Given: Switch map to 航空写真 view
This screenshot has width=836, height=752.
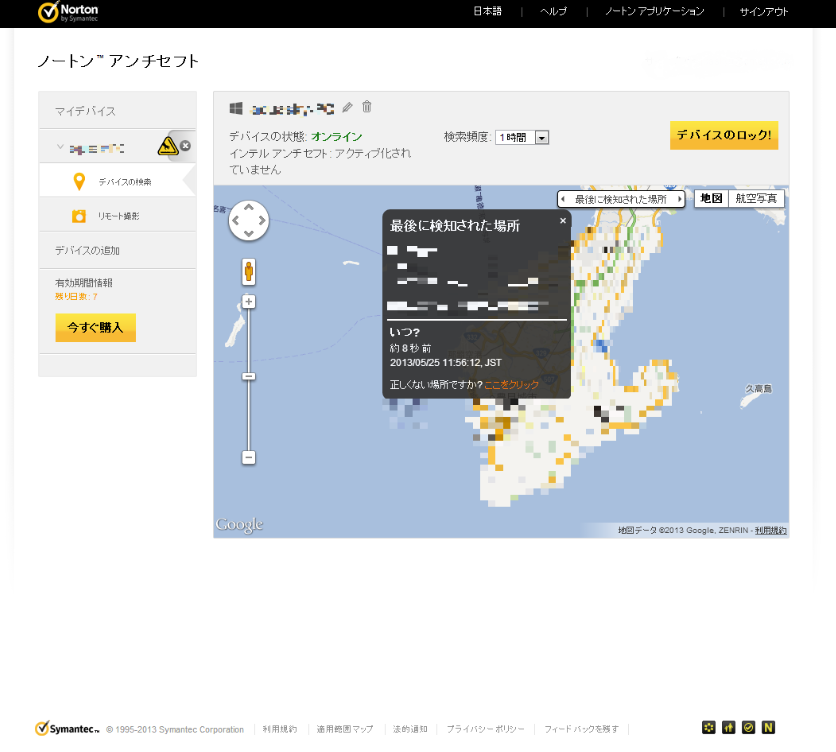Looking at the screenshot, I should (x=756, y=198).
